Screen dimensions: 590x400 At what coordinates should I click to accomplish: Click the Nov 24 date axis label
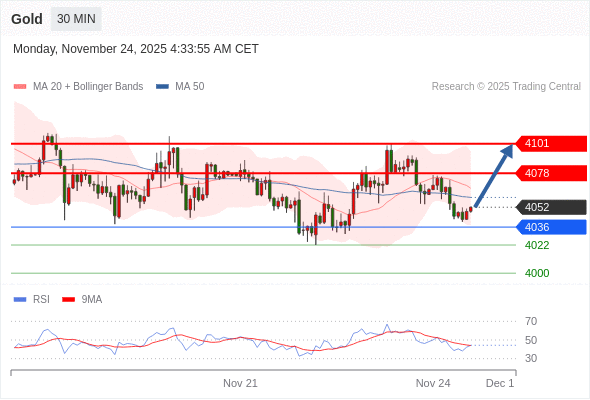click(433, 383)
